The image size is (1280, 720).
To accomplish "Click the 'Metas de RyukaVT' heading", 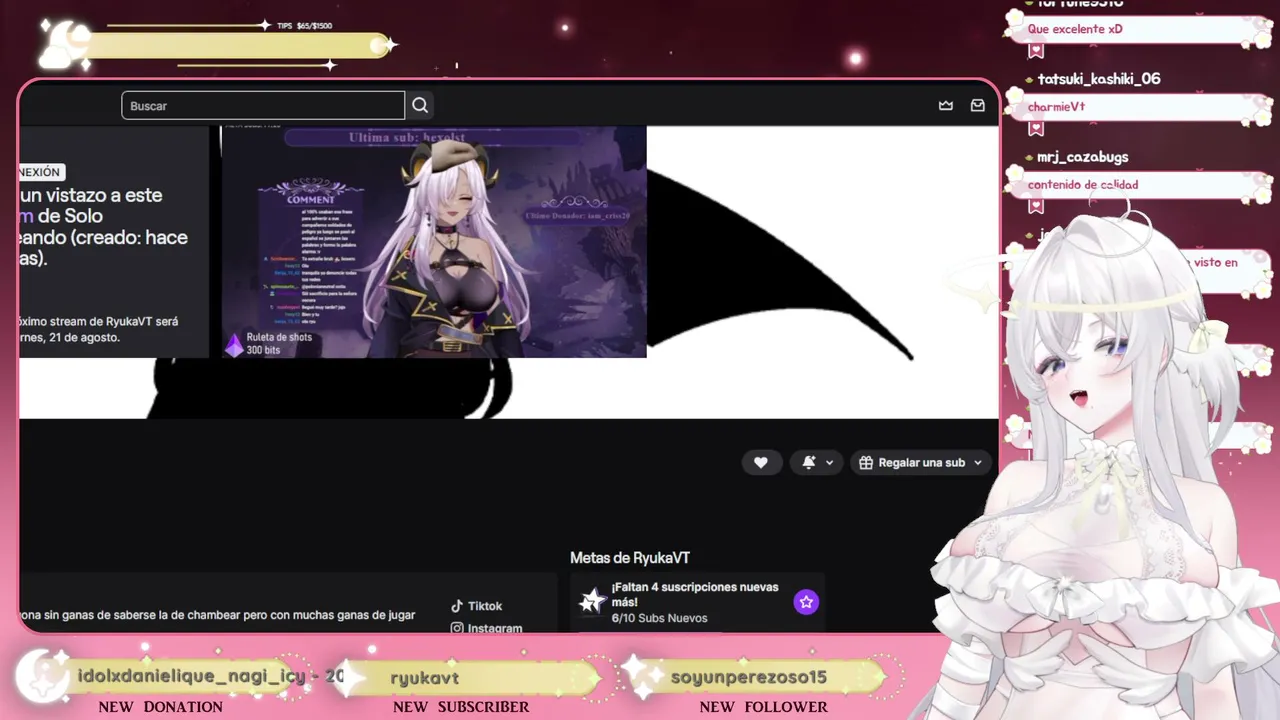I will point(630,558).
